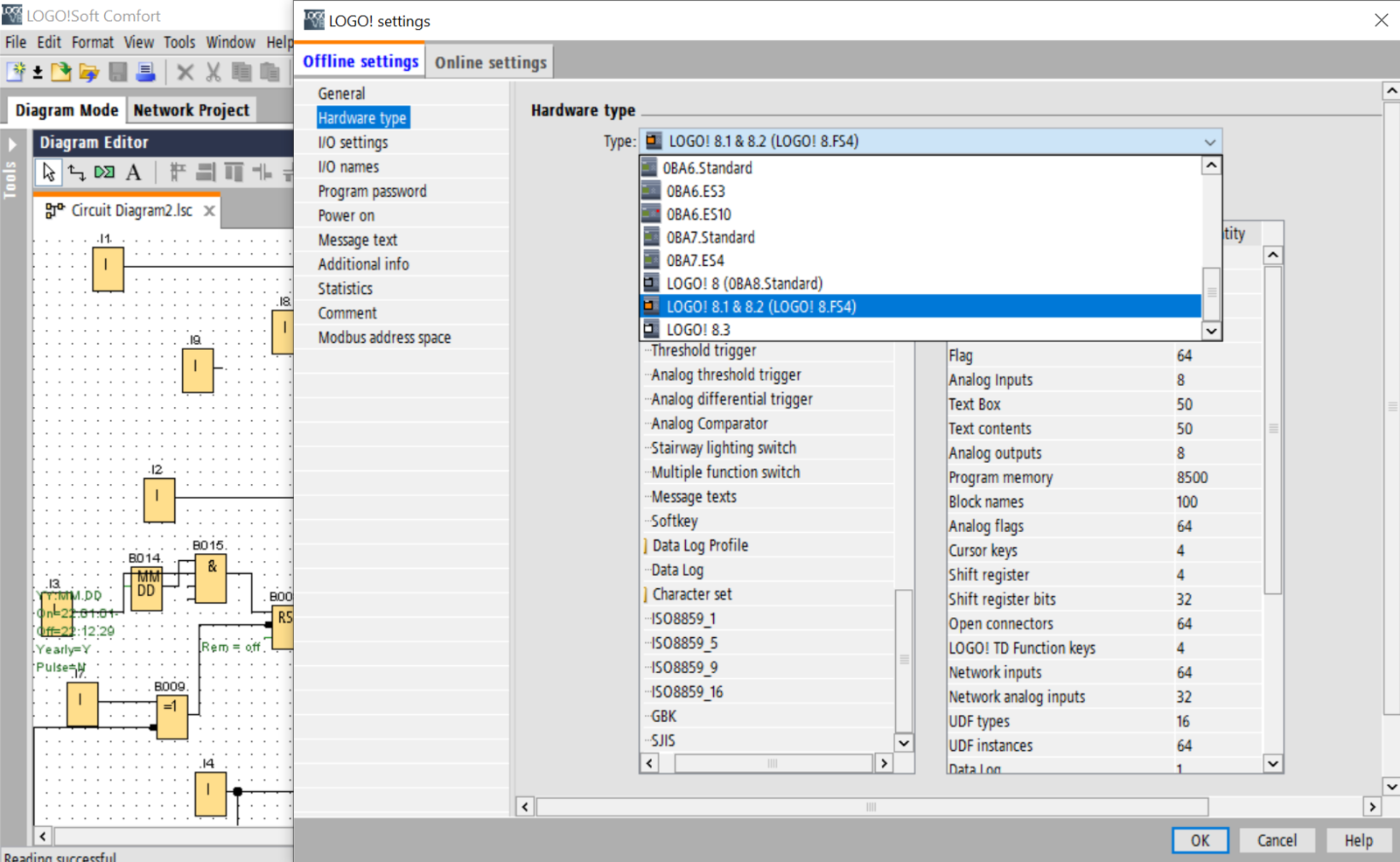Open the Tools menu
Image resolution: width=1400 pixels, height=862 pixels.
179,42
